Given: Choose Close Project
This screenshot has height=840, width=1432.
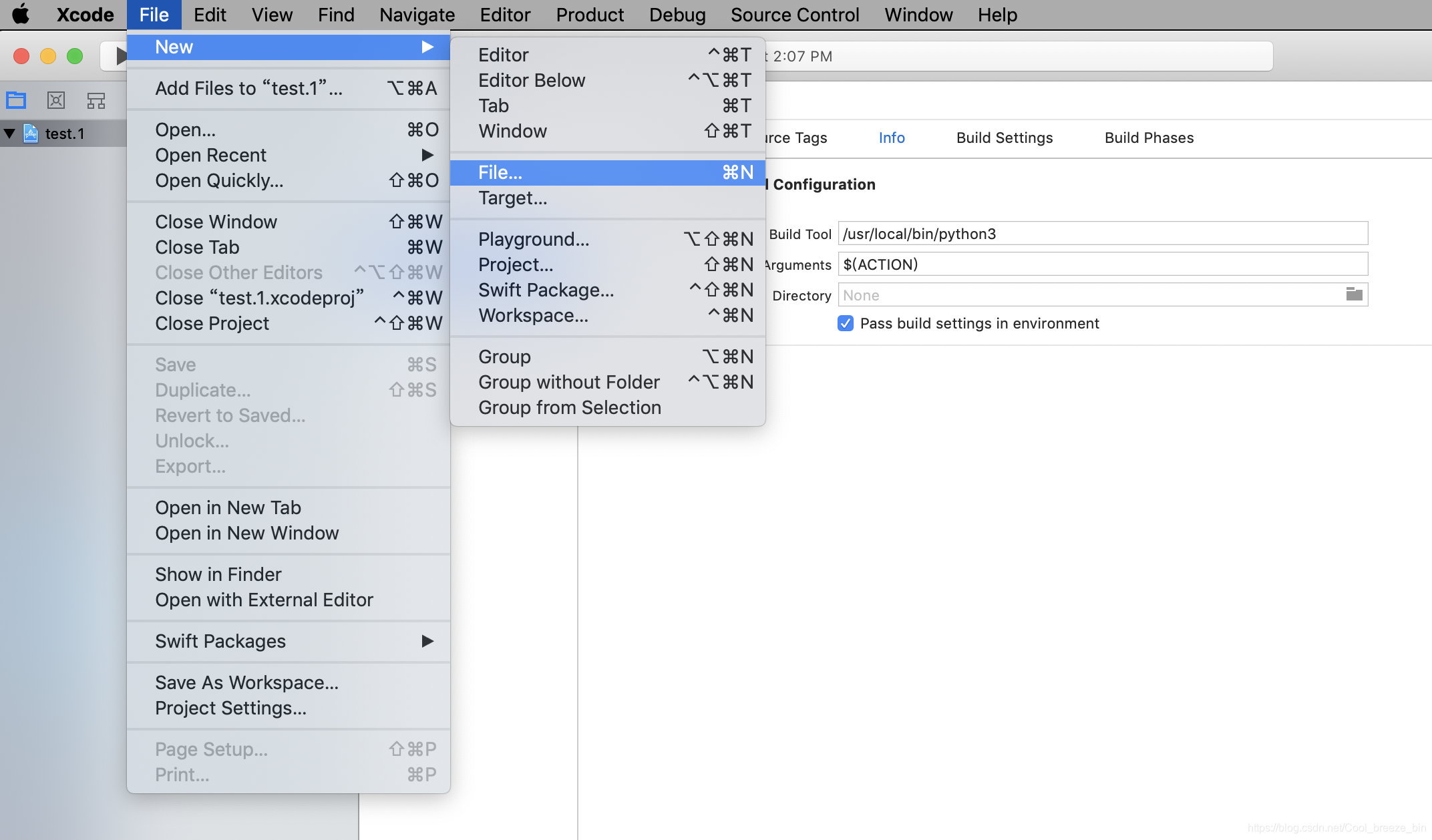Looking at the screenshot, I should (x=289, y=323).
